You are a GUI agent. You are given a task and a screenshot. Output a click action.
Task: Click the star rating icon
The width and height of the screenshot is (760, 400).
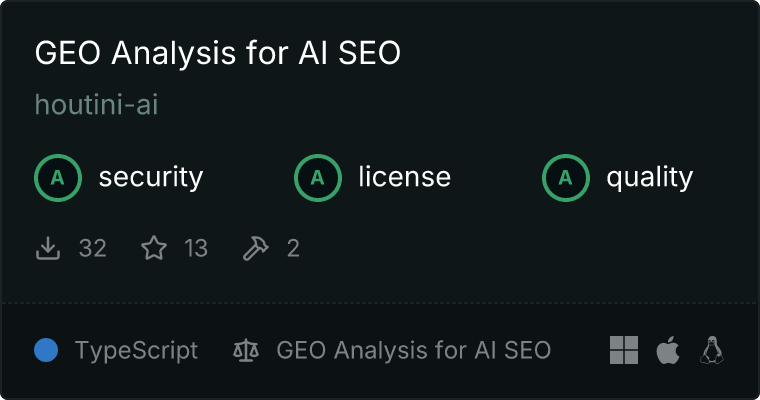pyautogui.click(x=154, y=248)
